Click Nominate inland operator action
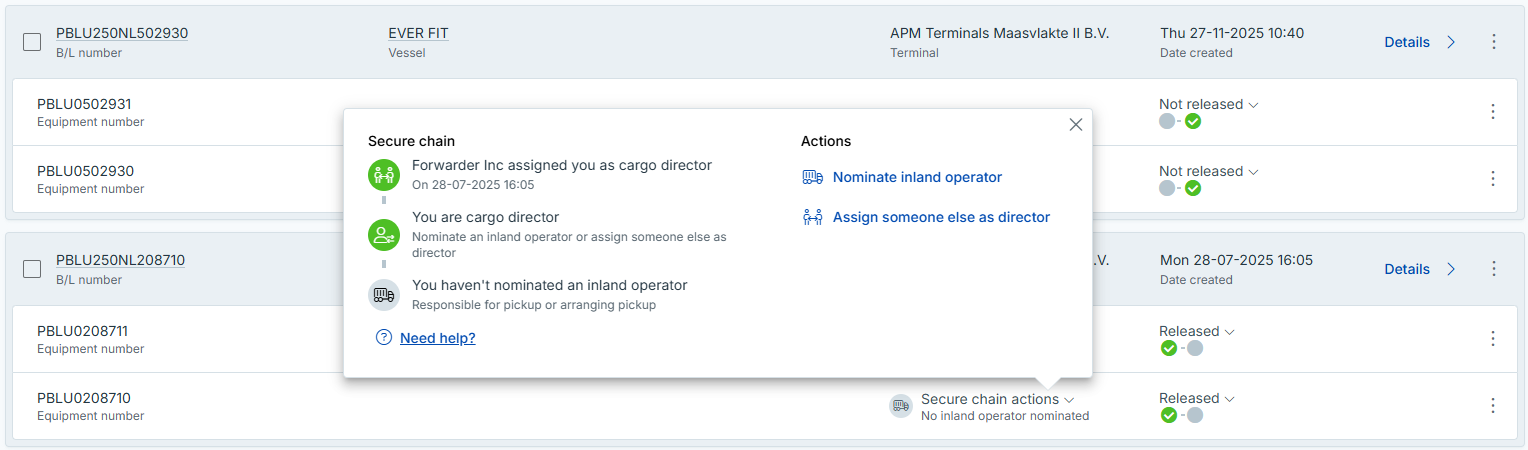 tap(917, 177)
